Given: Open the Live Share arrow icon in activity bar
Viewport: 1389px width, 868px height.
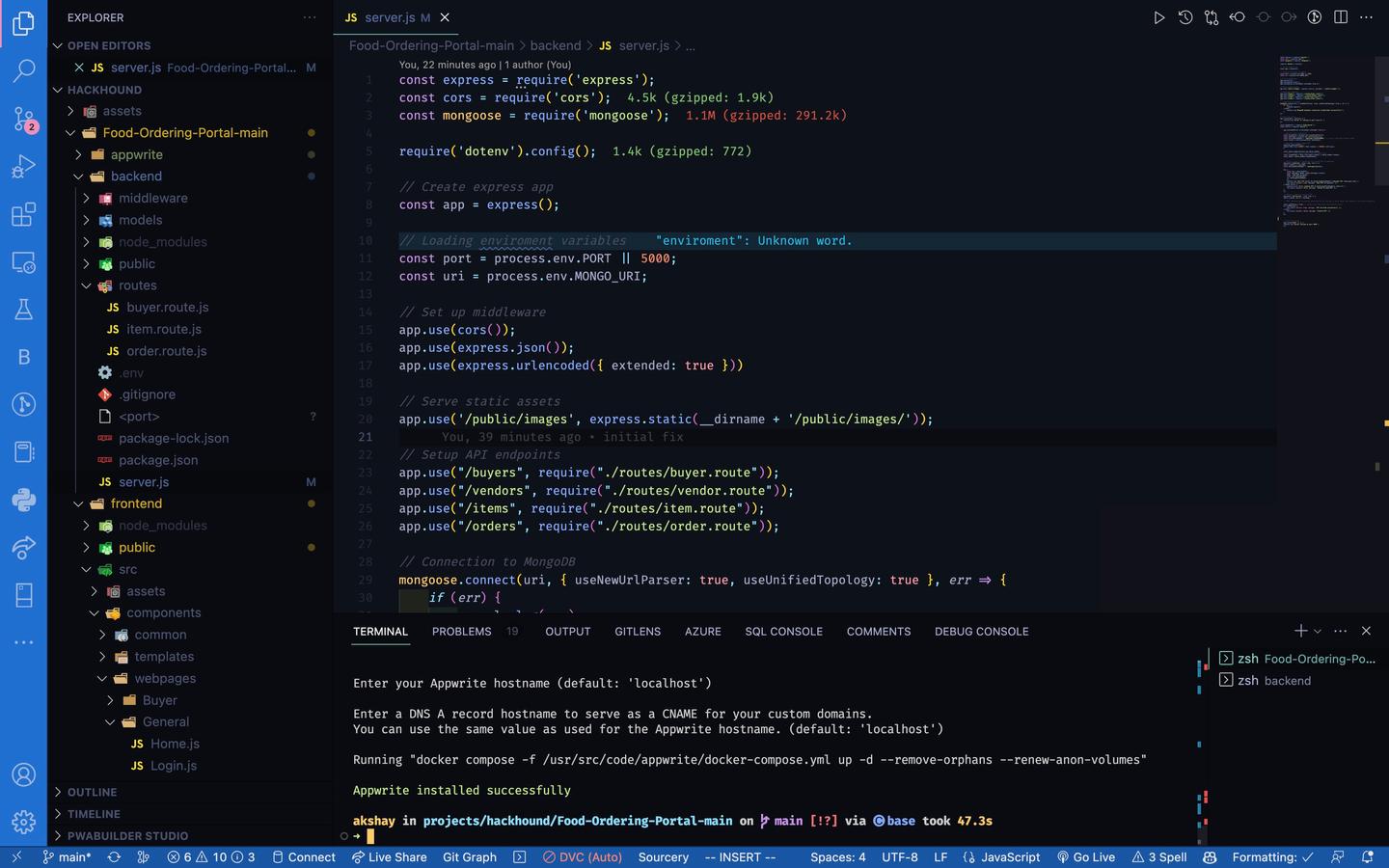Looking at the screenshot, I should pos(23,548).
